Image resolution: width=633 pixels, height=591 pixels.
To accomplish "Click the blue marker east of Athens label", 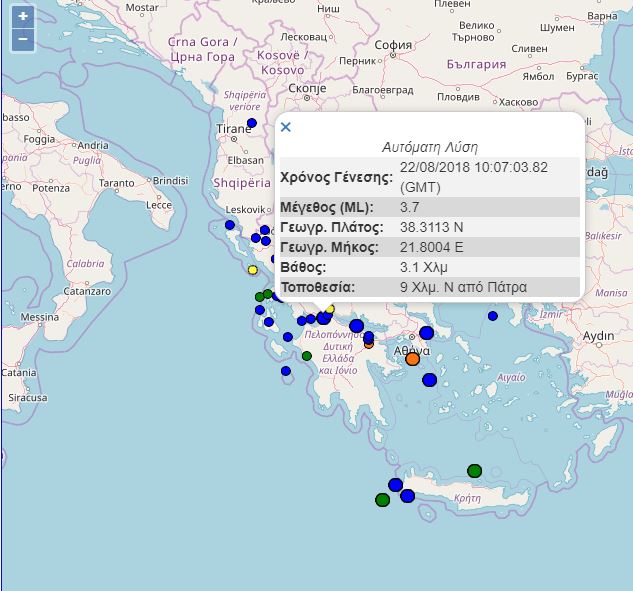I will pos(426,333).
